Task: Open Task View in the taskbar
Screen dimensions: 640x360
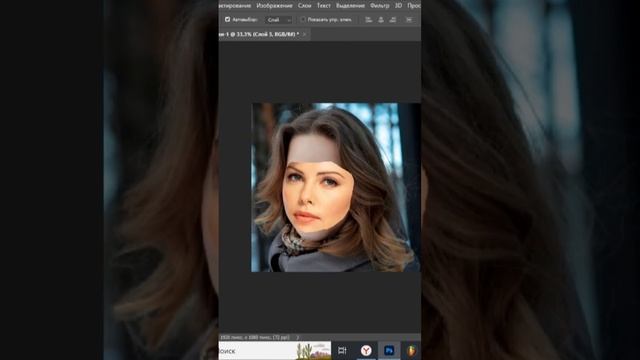Action: 342,351
